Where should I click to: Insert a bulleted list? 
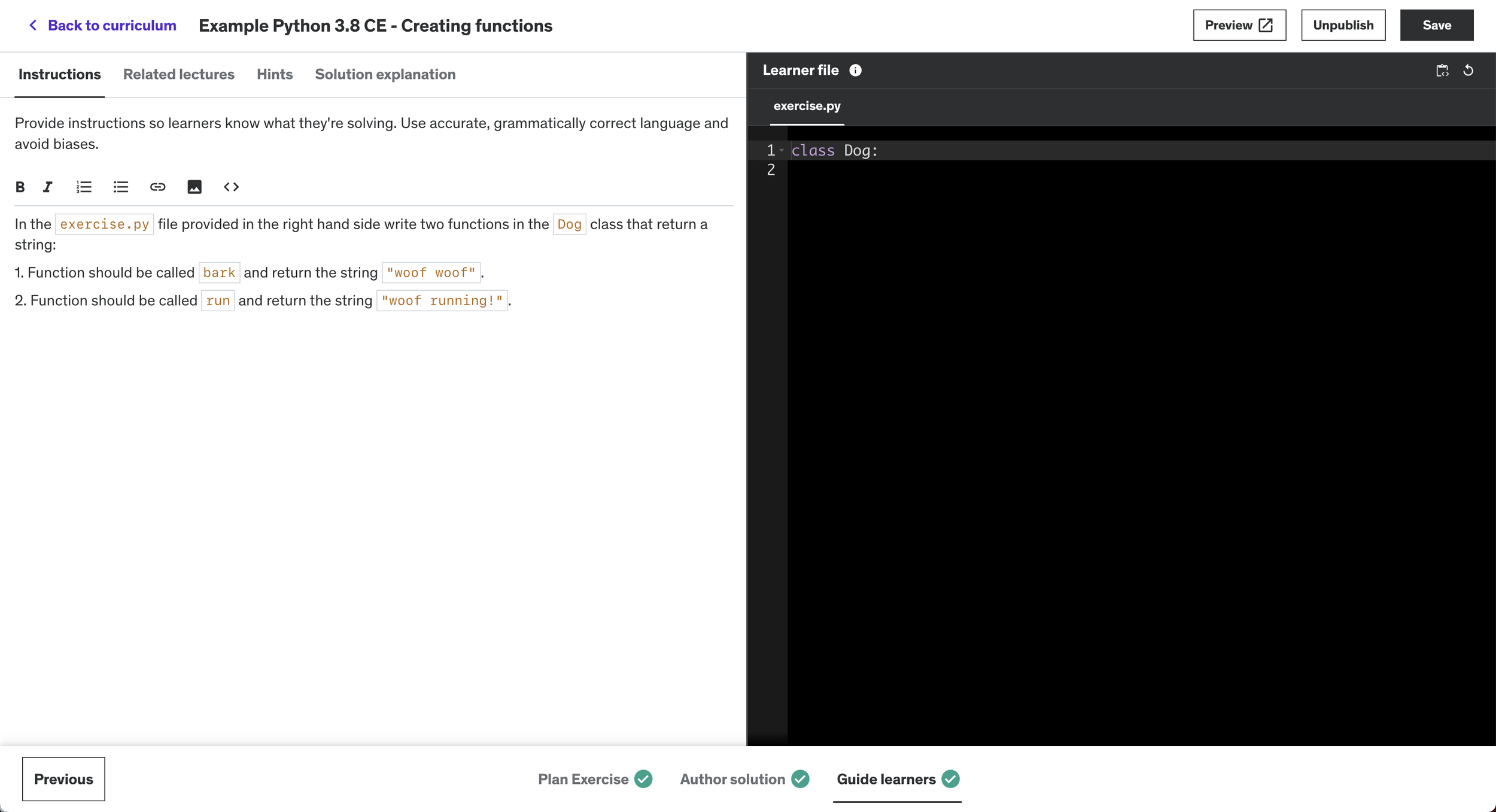coord(121,187)
